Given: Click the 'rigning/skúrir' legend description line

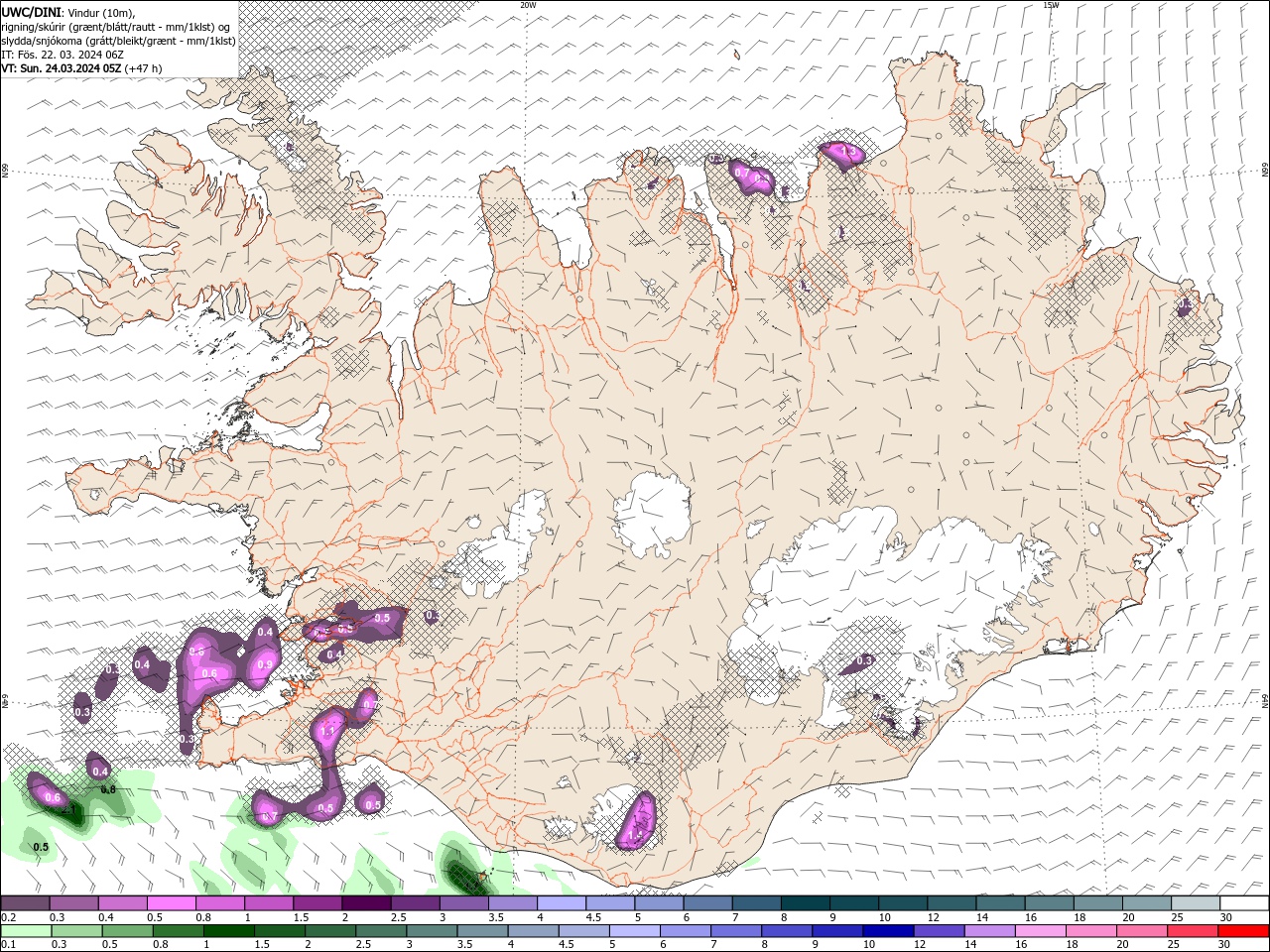Looking at the screenshot, I should (116, 27).
